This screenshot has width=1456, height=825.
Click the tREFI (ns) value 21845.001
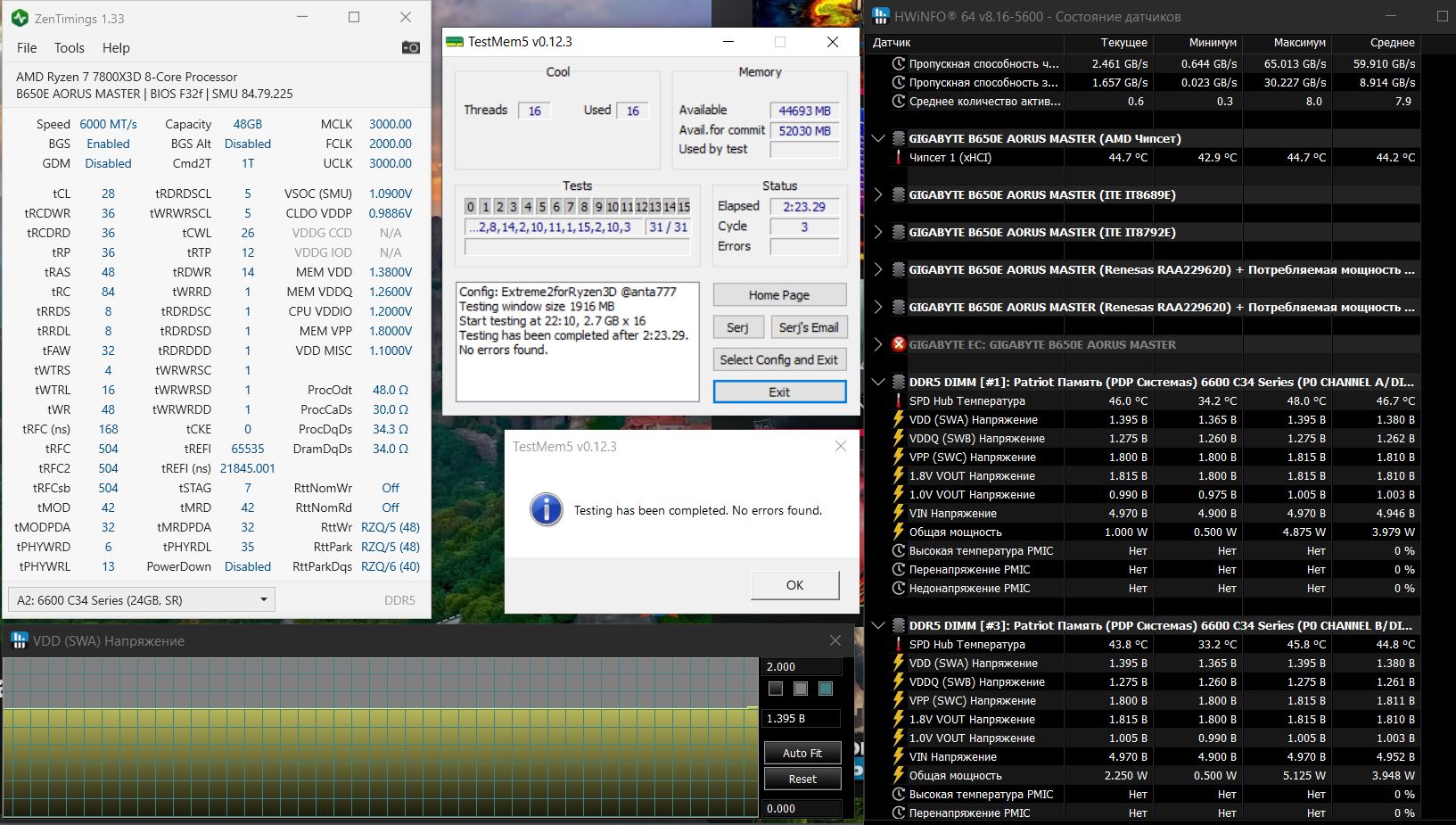tap(248, 468)
